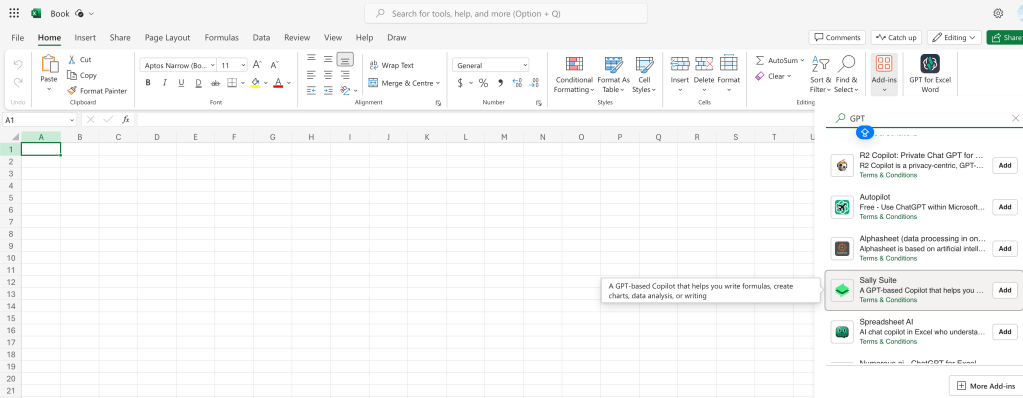Image resolution: width=1023 pixels, height=398 pixels.
Task: Open the Comments pane
Action: pyautogui.click(x=837, y=37)
